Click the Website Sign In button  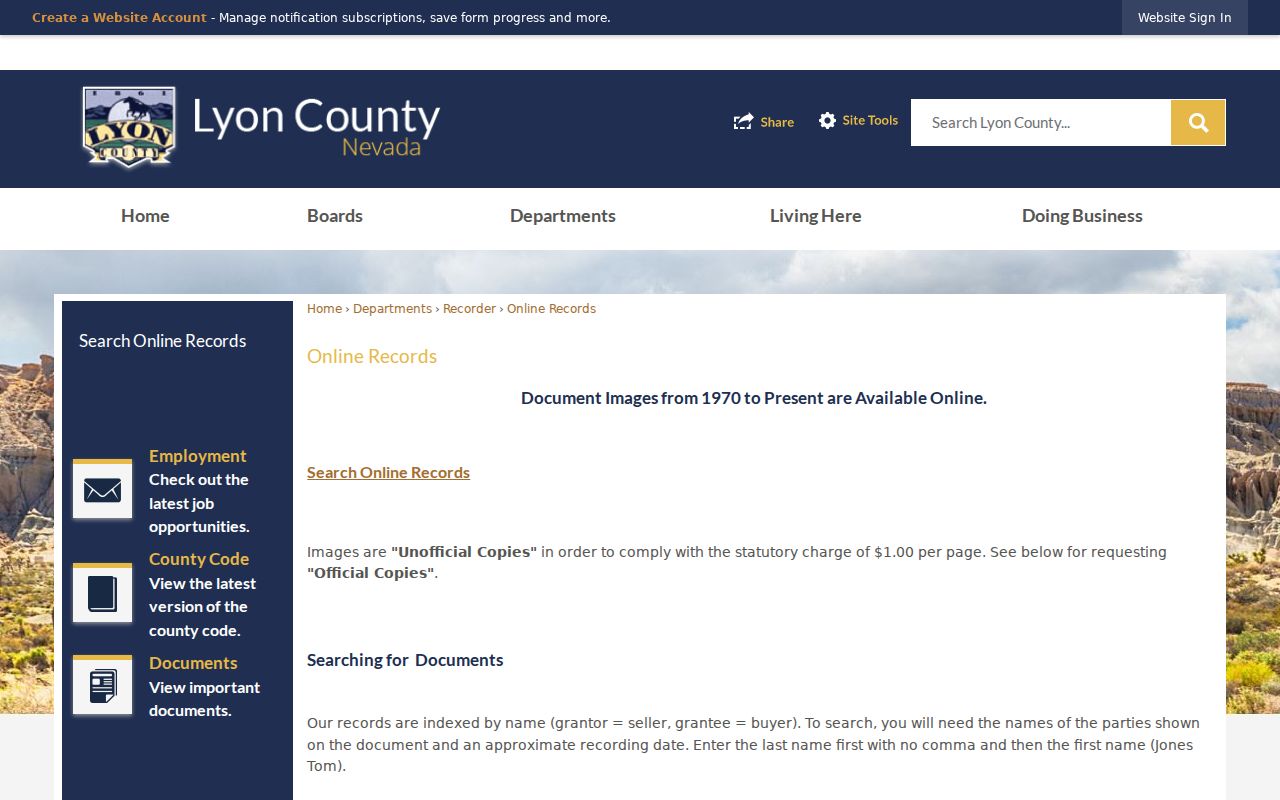coord(1184,17)
